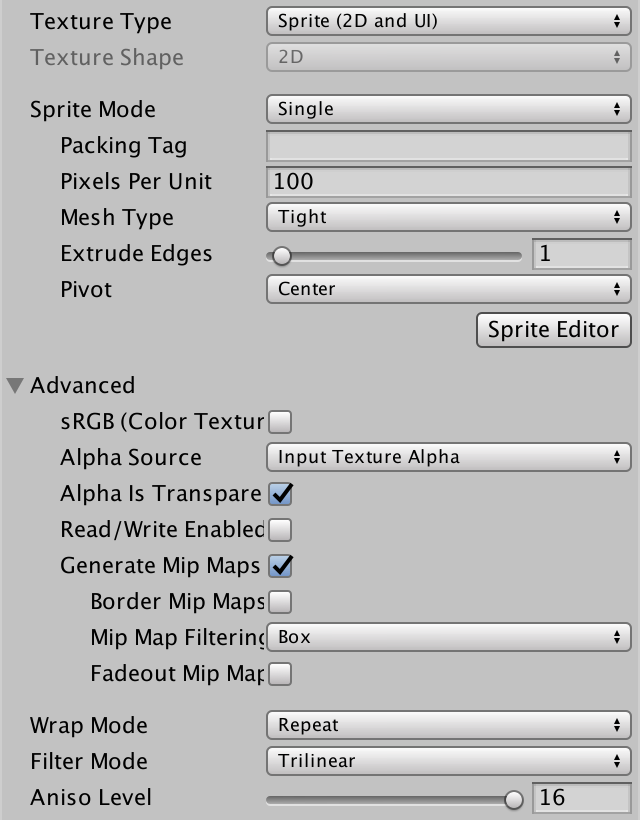The image size is (640, 820).
Task: Open the Sprite Mode dropdown
Action: (x=449, y=109)
